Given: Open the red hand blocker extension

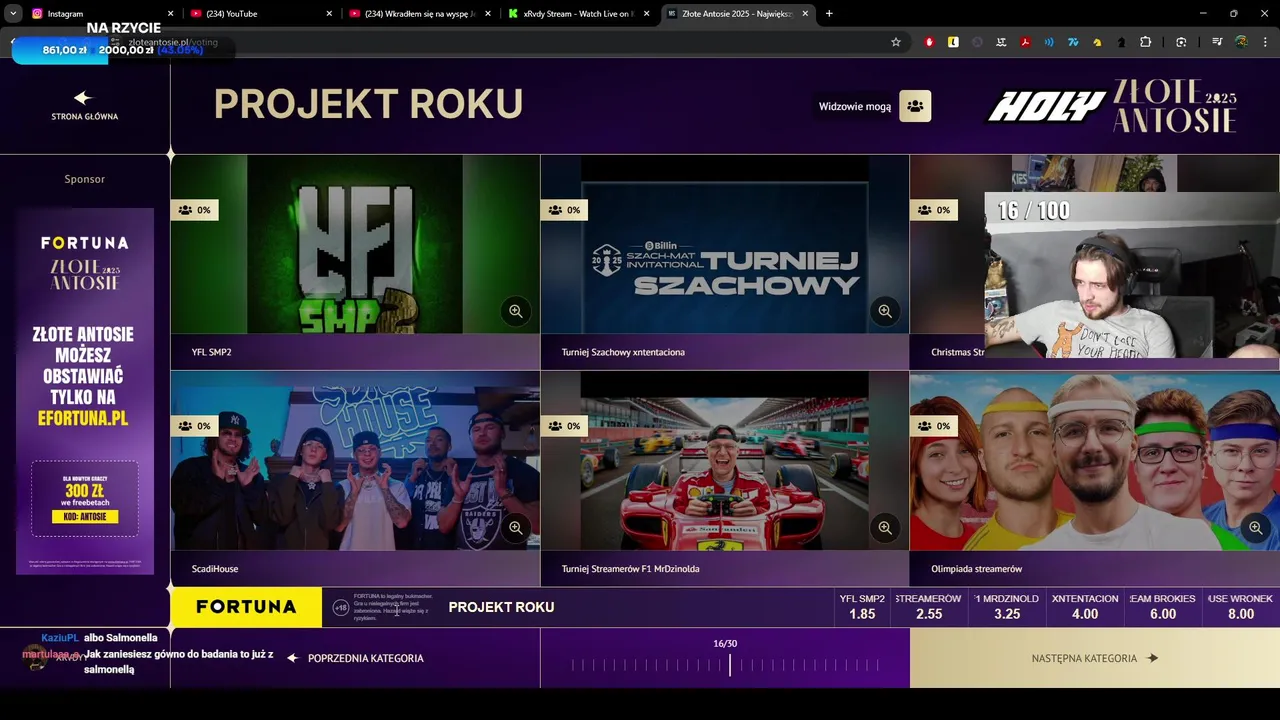Looking at the screenshot, I should tap(929, 42).
